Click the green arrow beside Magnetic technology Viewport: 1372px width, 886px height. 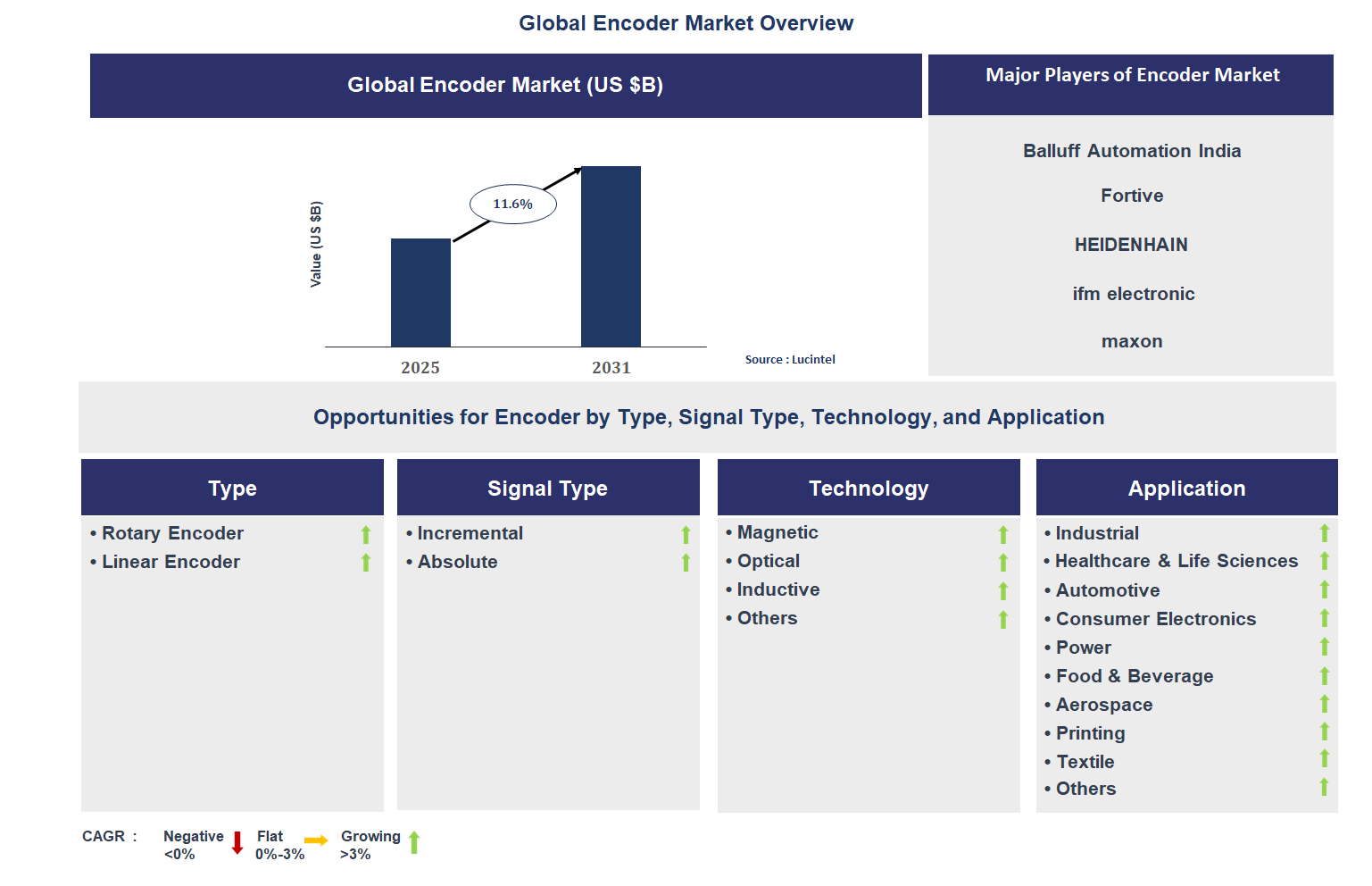(x=1002, y=533)
